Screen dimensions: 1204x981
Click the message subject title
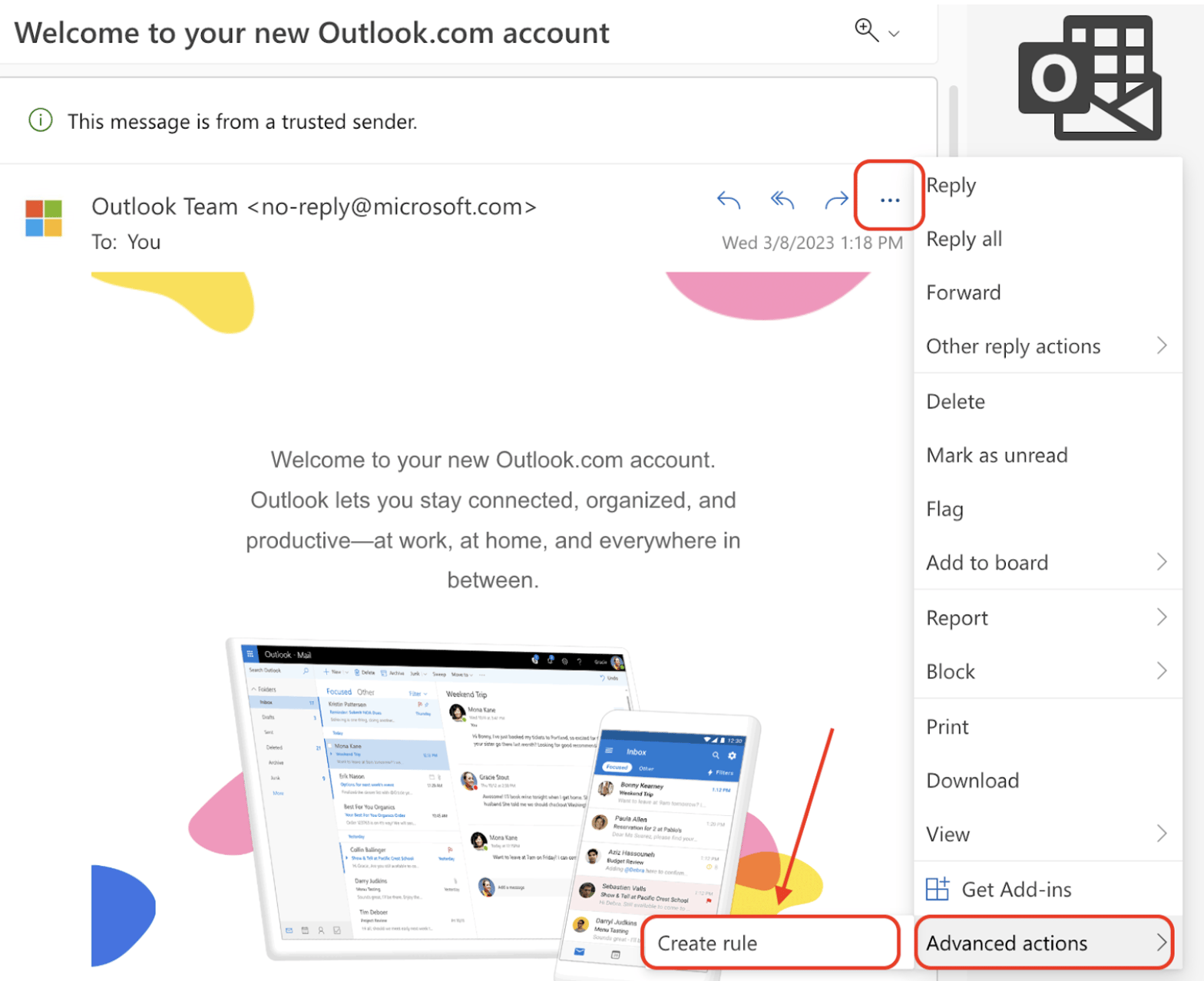(x=312, y=33)
